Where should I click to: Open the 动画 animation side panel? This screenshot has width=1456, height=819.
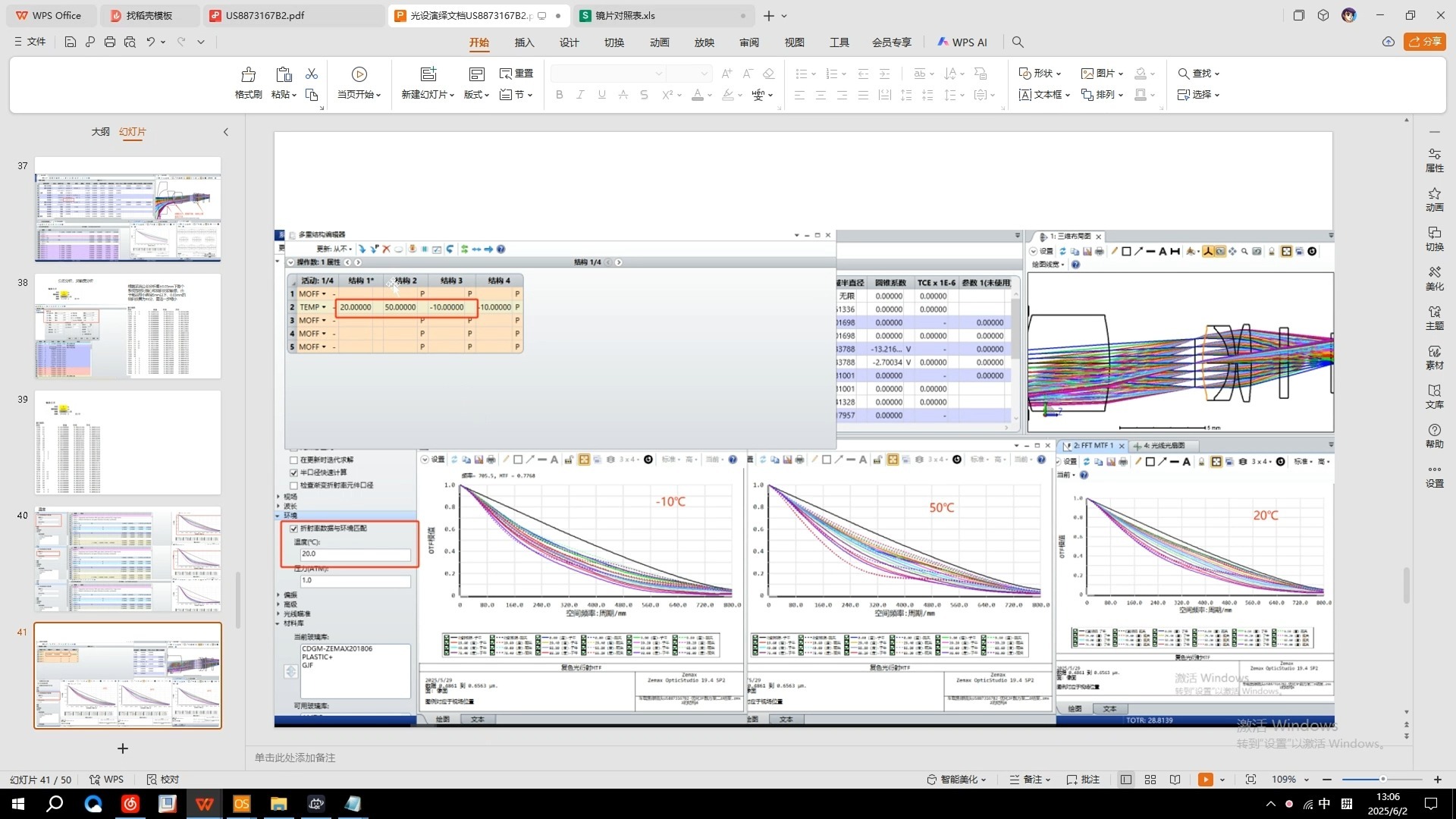(1434, 199)
